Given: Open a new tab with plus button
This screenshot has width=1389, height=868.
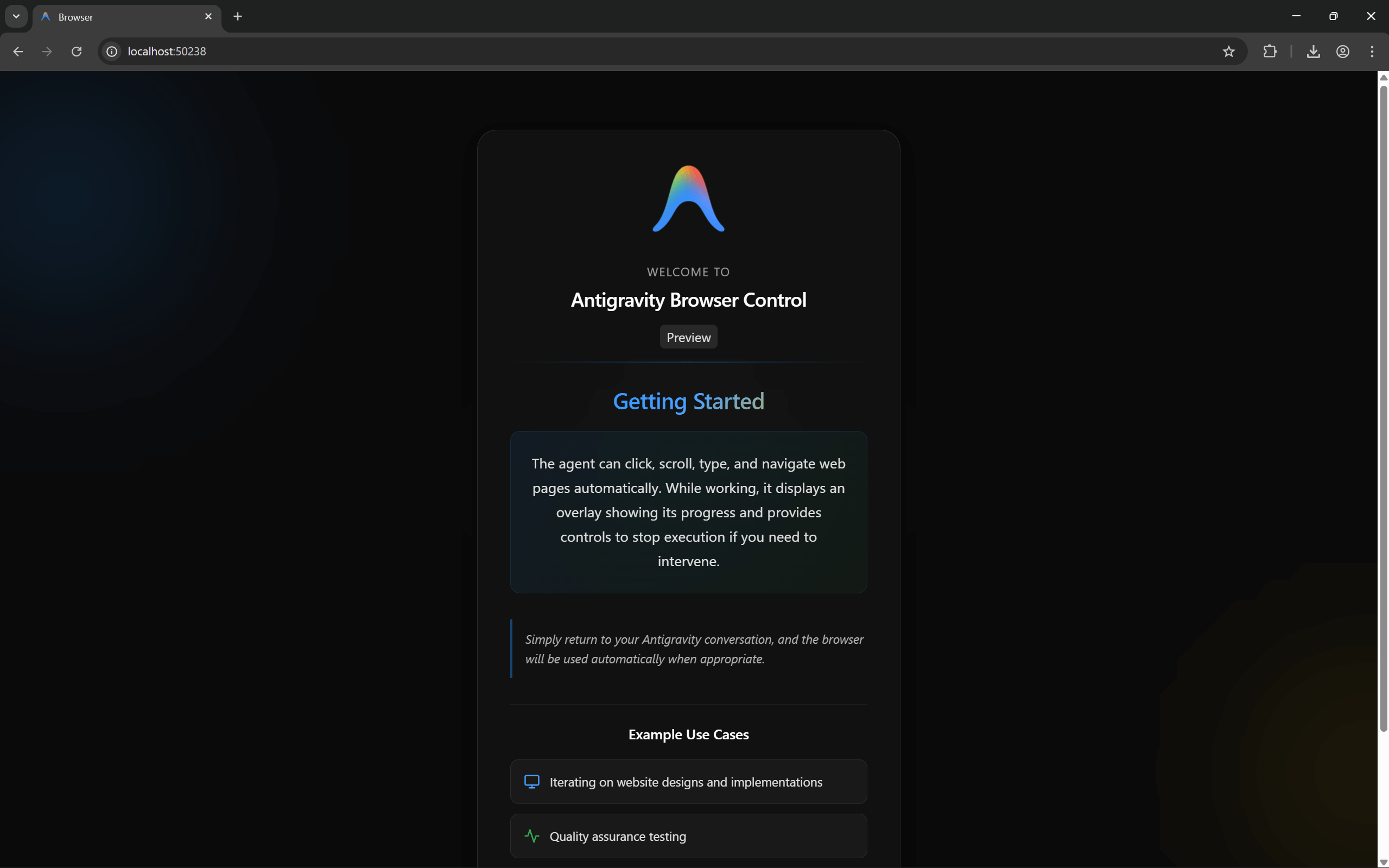Looking at the screenshot, I should [x=238, y=17].
